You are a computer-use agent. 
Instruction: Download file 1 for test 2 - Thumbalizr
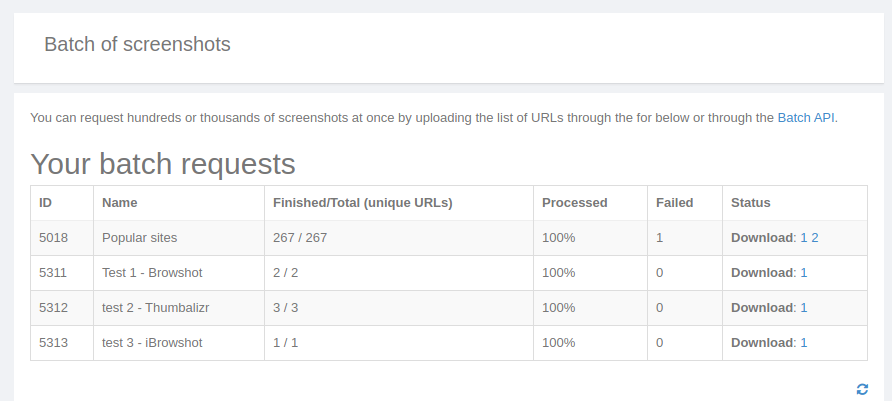pyautogui.click(x=804, y=308)
